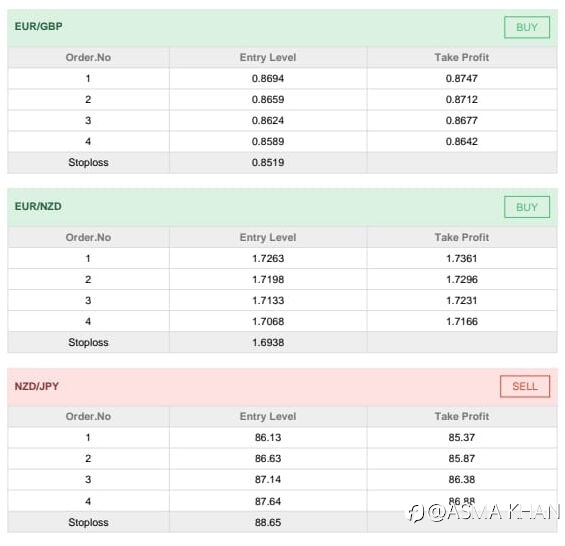This screenshot has height=546, width=565.
Task: Click the BUY button for EUR/GBP
Action: (527, 27)
